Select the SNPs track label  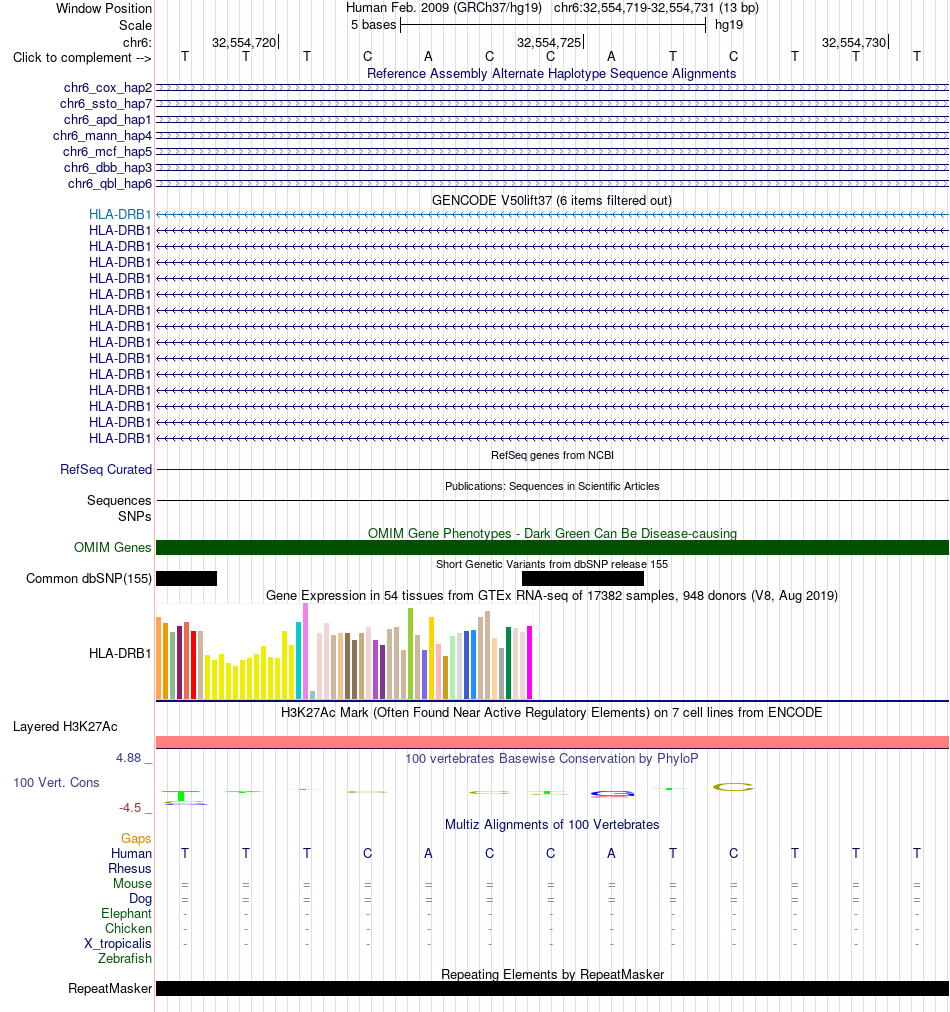(x=134, y=516)
